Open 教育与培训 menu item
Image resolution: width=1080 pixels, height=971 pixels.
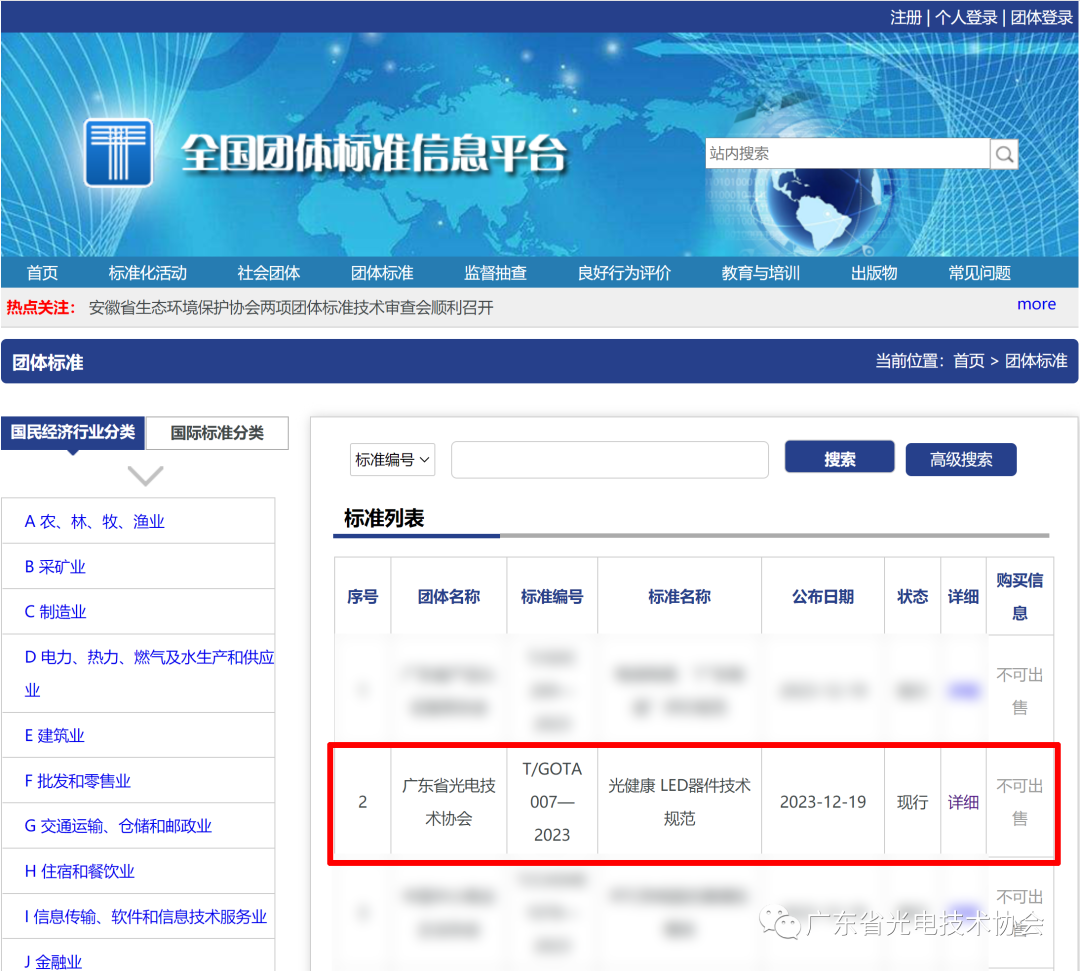(x=760, y=273)
